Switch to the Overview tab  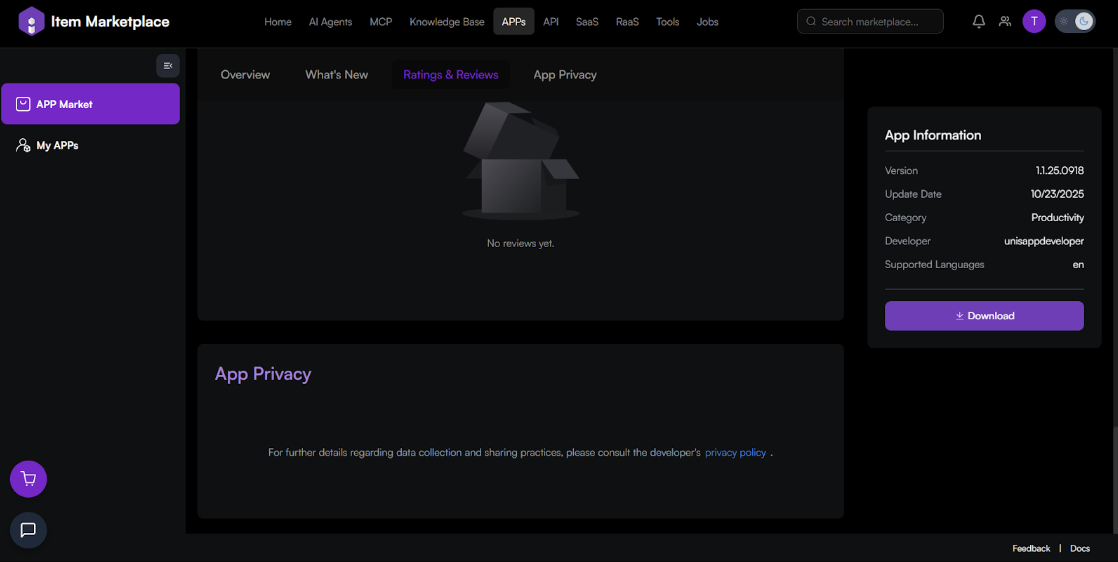245,75
